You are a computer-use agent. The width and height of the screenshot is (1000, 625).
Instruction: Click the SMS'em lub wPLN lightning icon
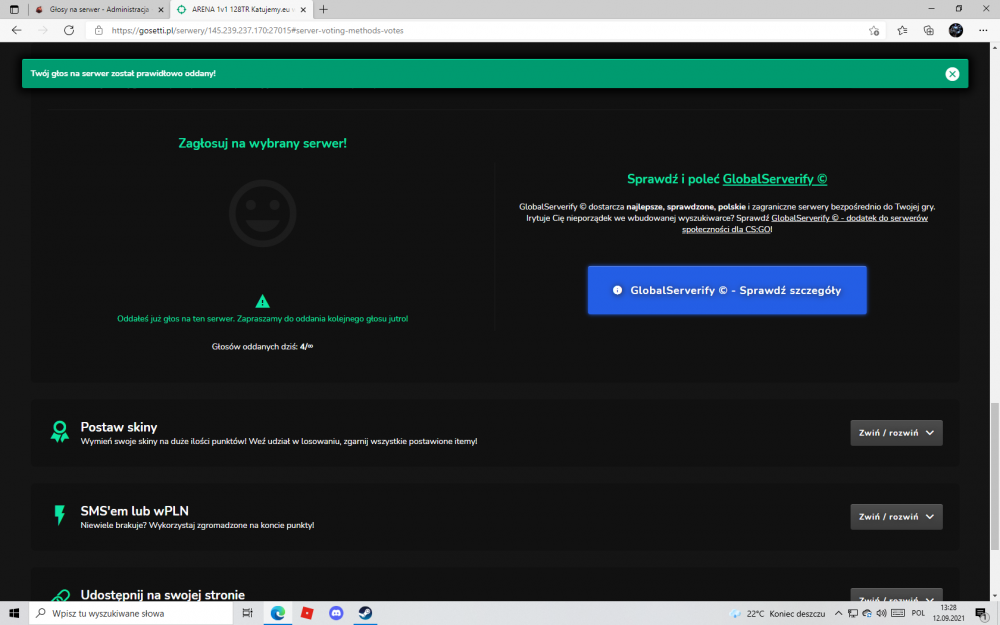pos(60,515)
